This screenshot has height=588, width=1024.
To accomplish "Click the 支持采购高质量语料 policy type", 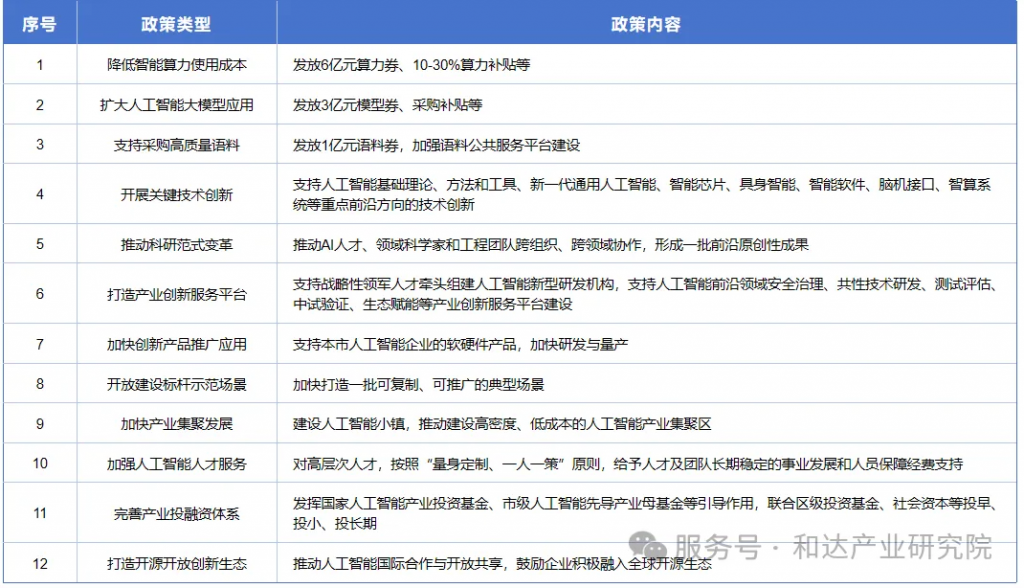I will [x=177, y=145].
